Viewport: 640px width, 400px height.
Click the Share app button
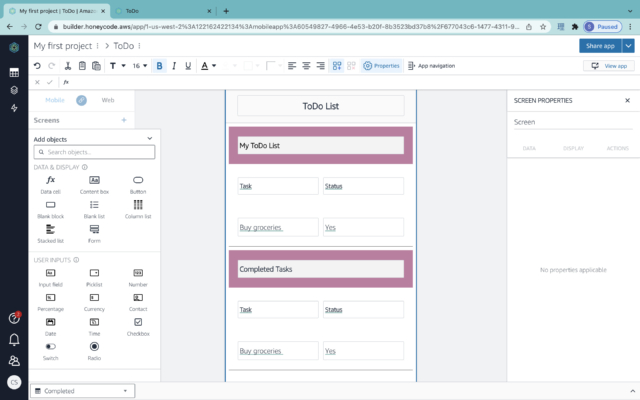point(600,46)
